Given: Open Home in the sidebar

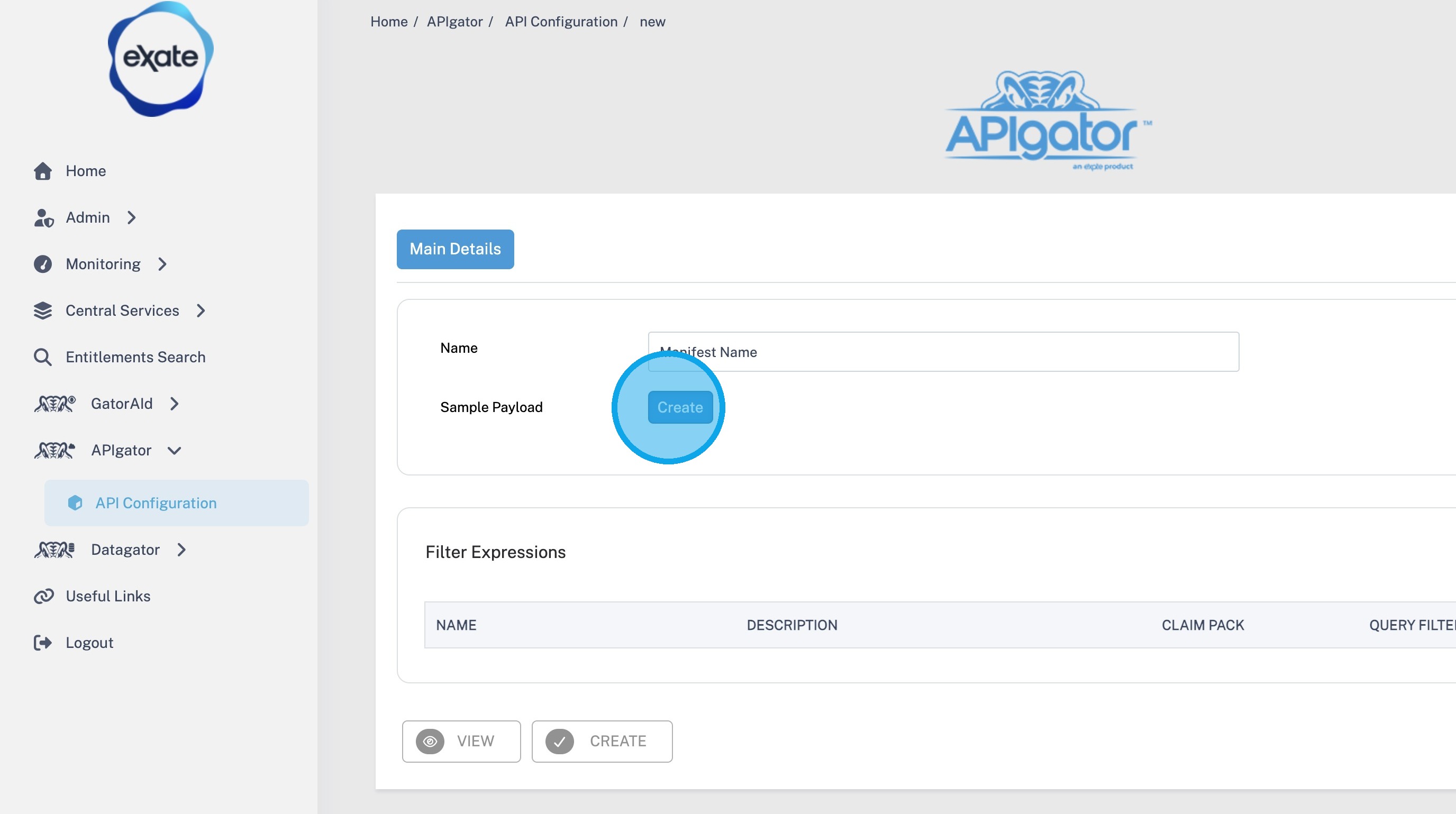Looking at the screenshot, I should (86, 171).
